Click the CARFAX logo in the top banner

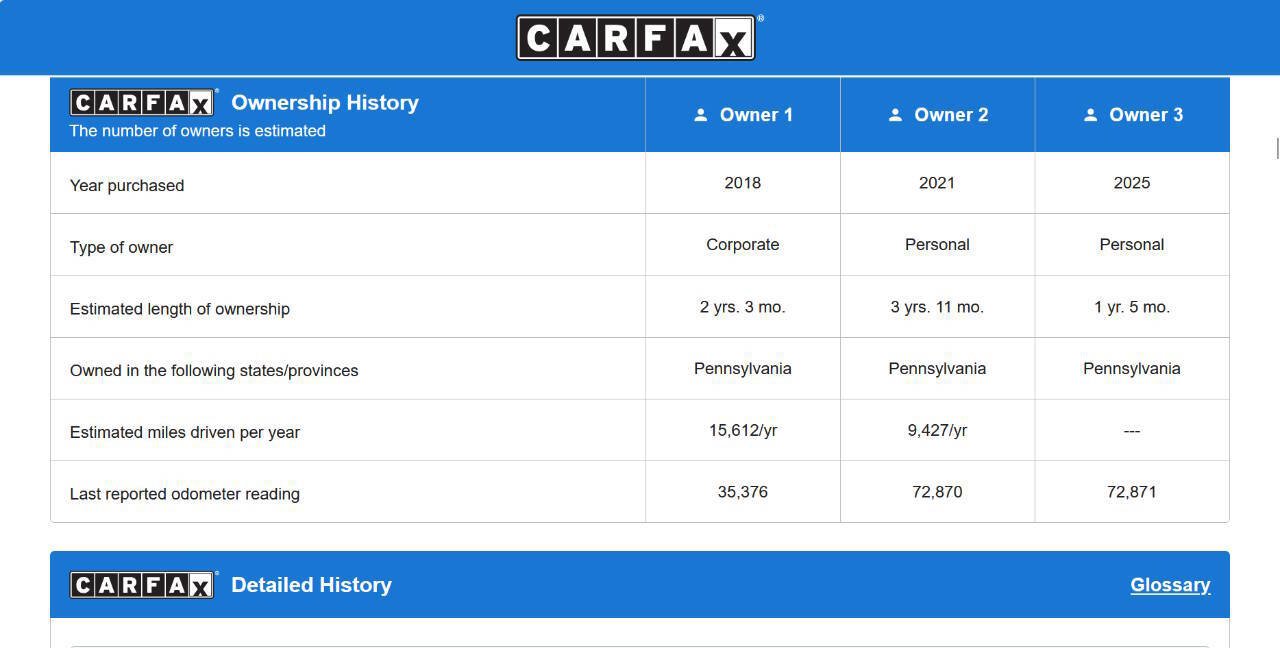tap(636, 38)
